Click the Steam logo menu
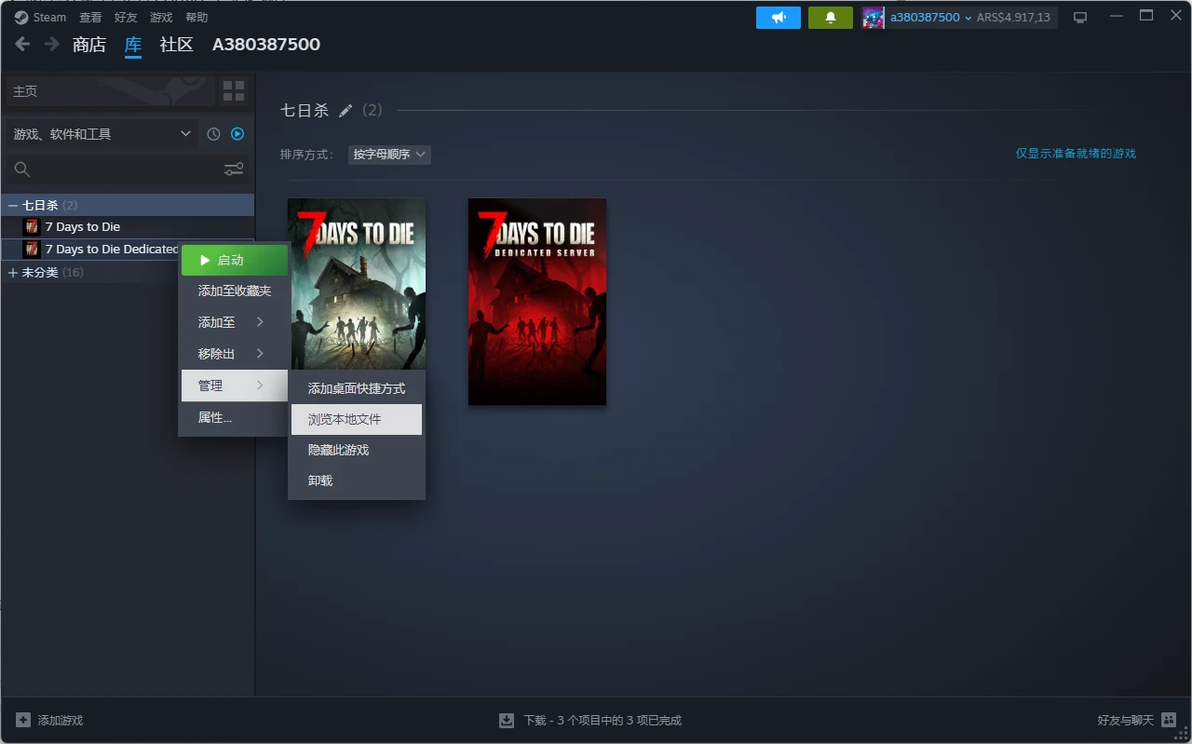The height and width of the screenshot is (744, 1192). (40, 17)
